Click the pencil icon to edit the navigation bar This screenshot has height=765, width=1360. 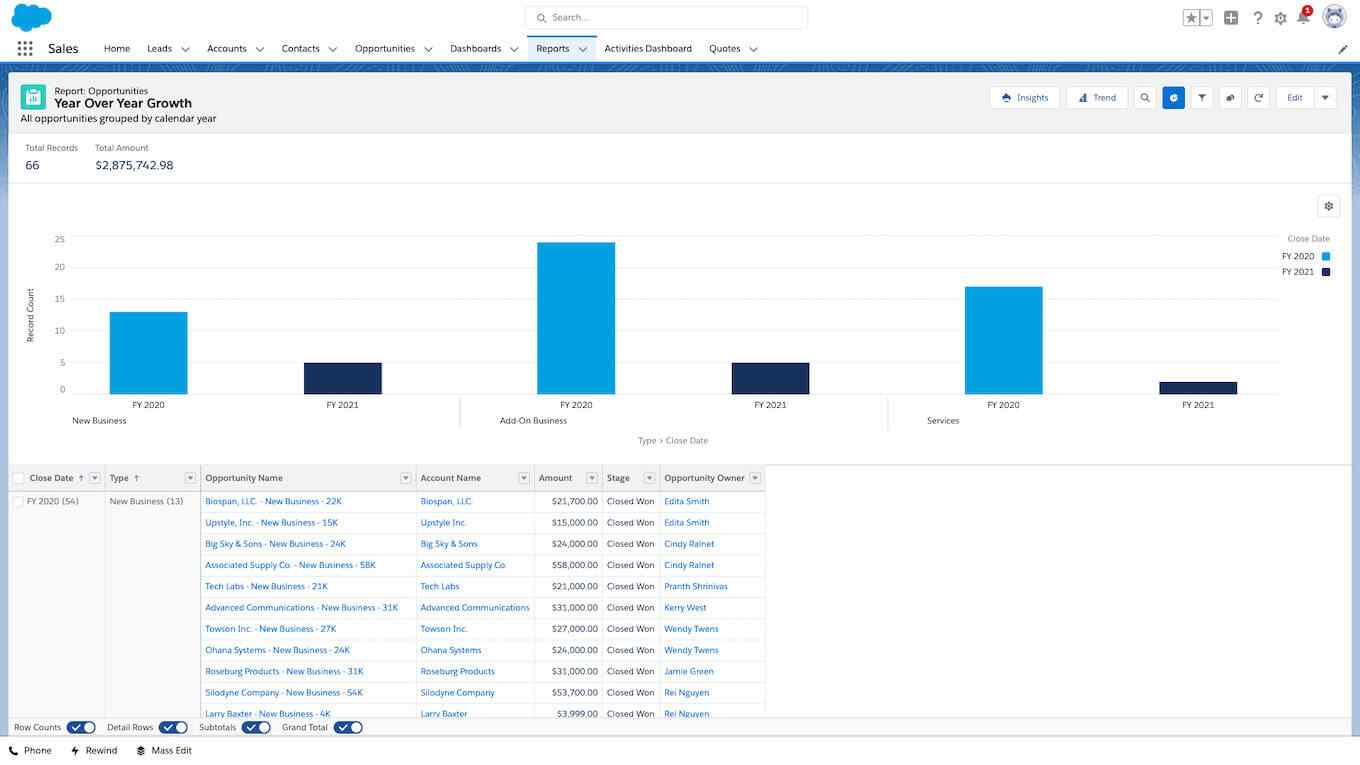click(x=1343, y=49)
